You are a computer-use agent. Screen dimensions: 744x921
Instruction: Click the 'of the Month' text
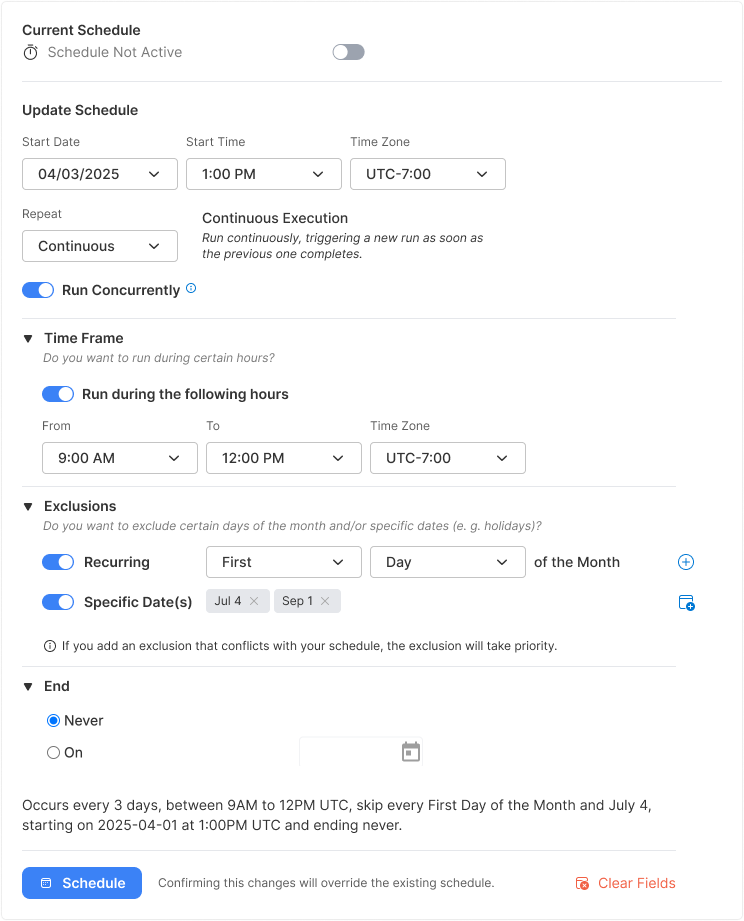click(x=577, y=562)
